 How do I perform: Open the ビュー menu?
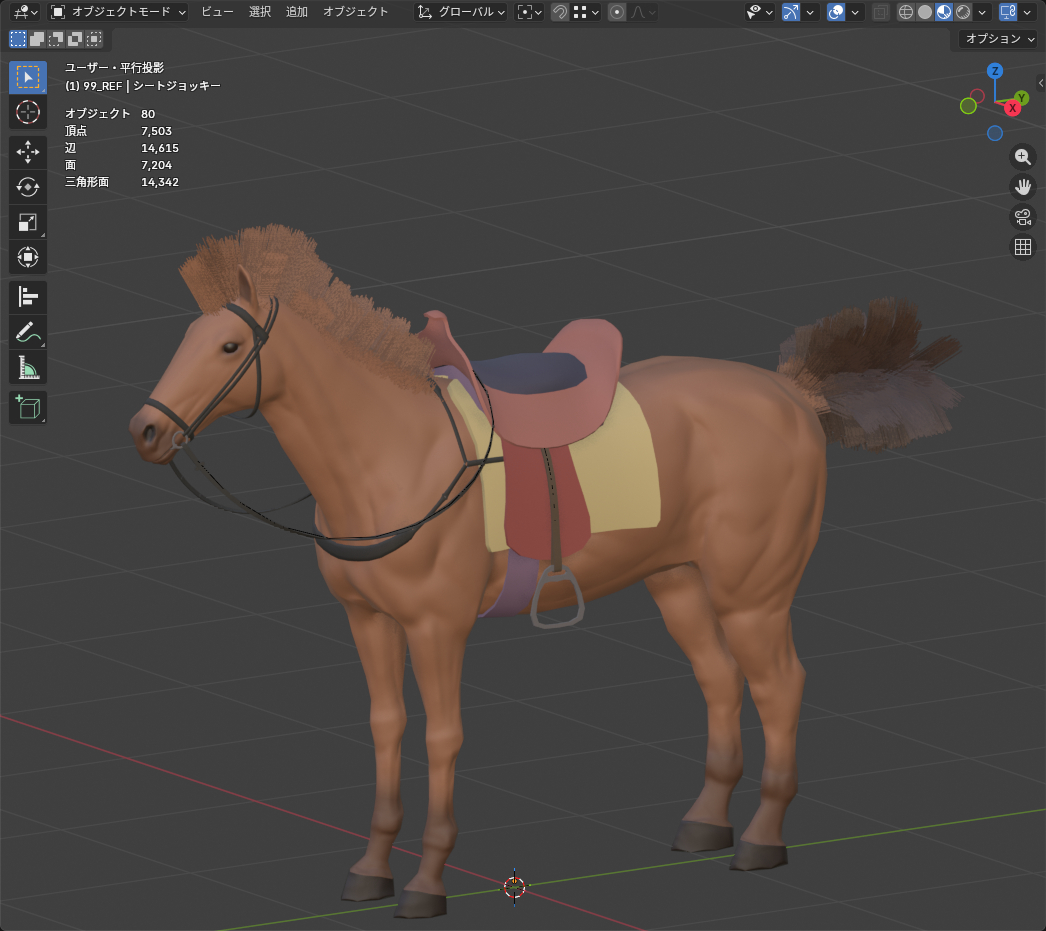coord(217,12)
